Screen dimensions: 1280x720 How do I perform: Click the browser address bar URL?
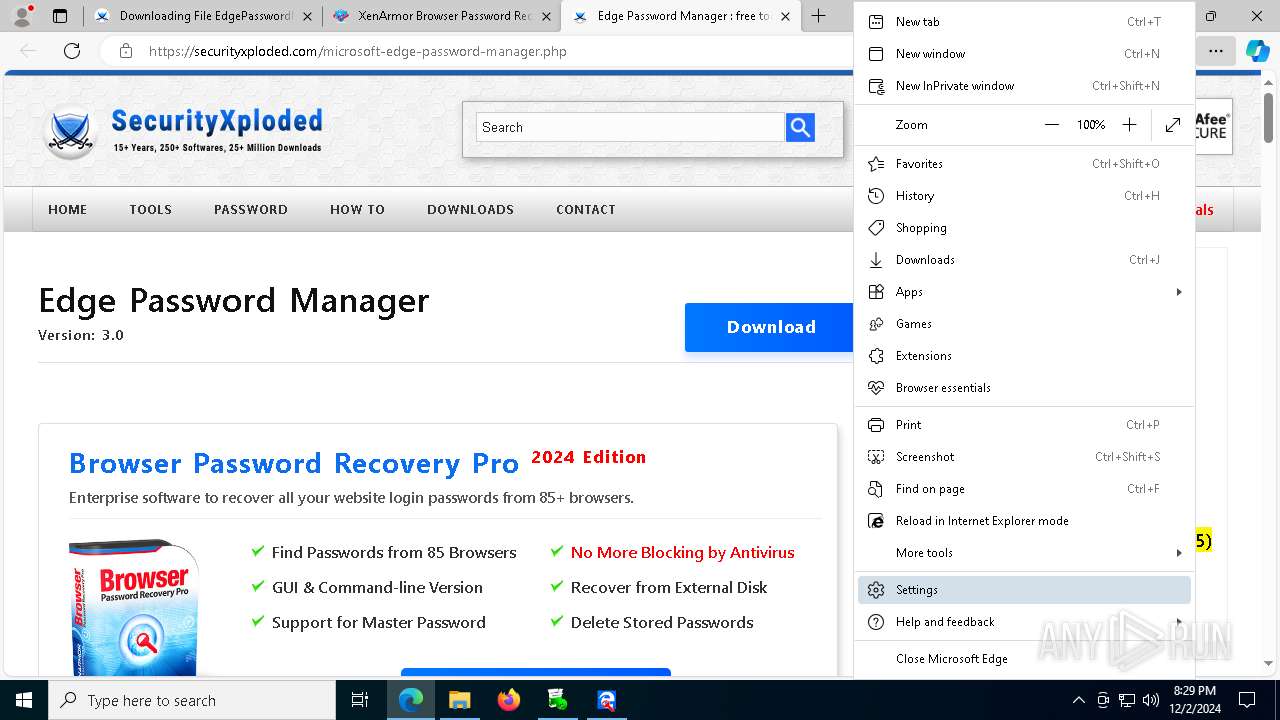(x=358, y=51)
